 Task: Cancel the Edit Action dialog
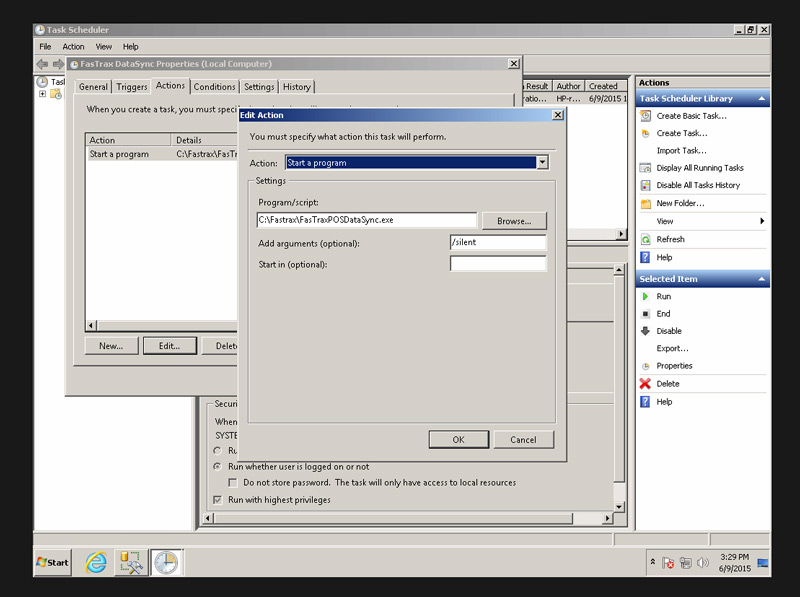point(523,439)
